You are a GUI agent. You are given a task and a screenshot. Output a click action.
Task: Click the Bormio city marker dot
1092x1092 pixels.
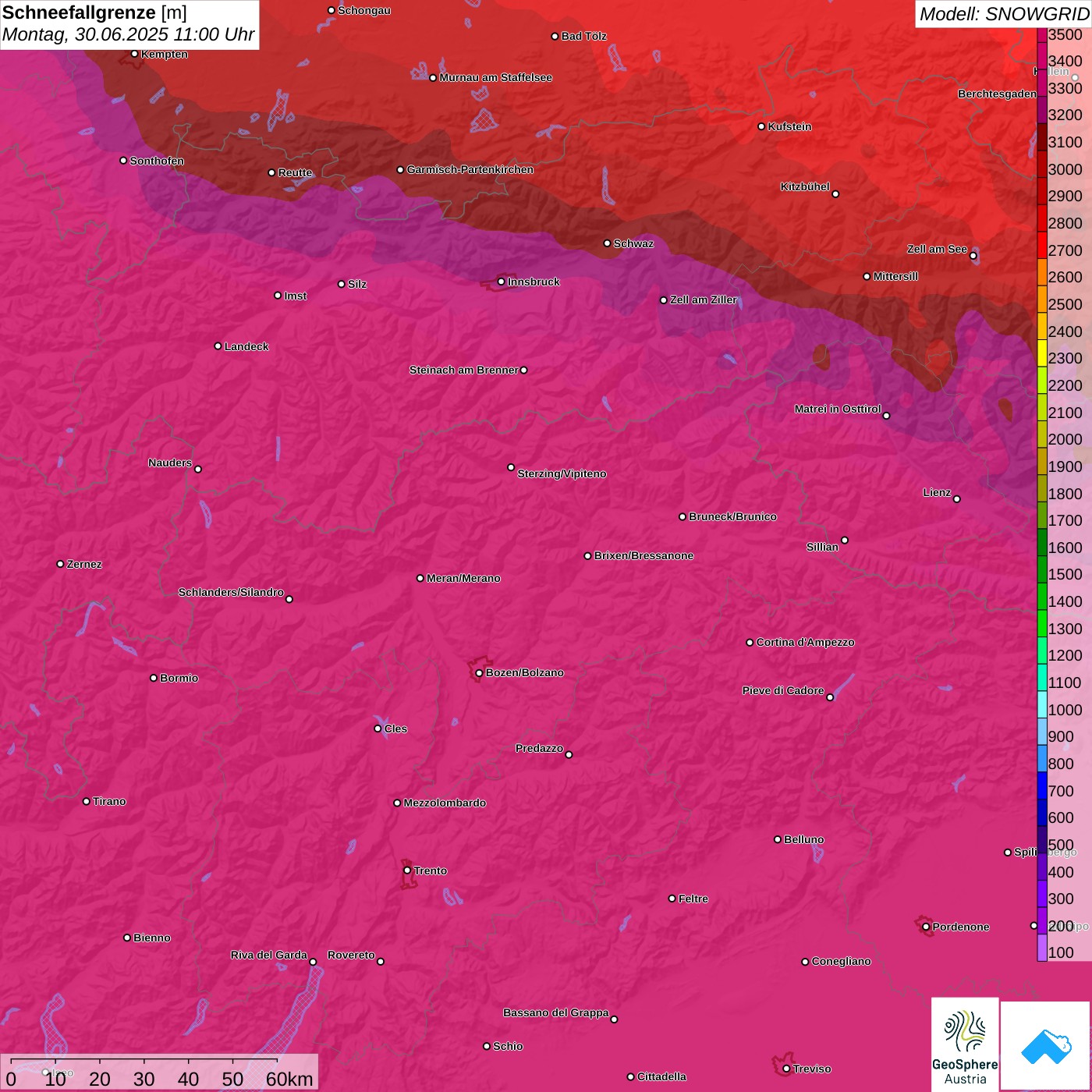[x=154, y=678]
